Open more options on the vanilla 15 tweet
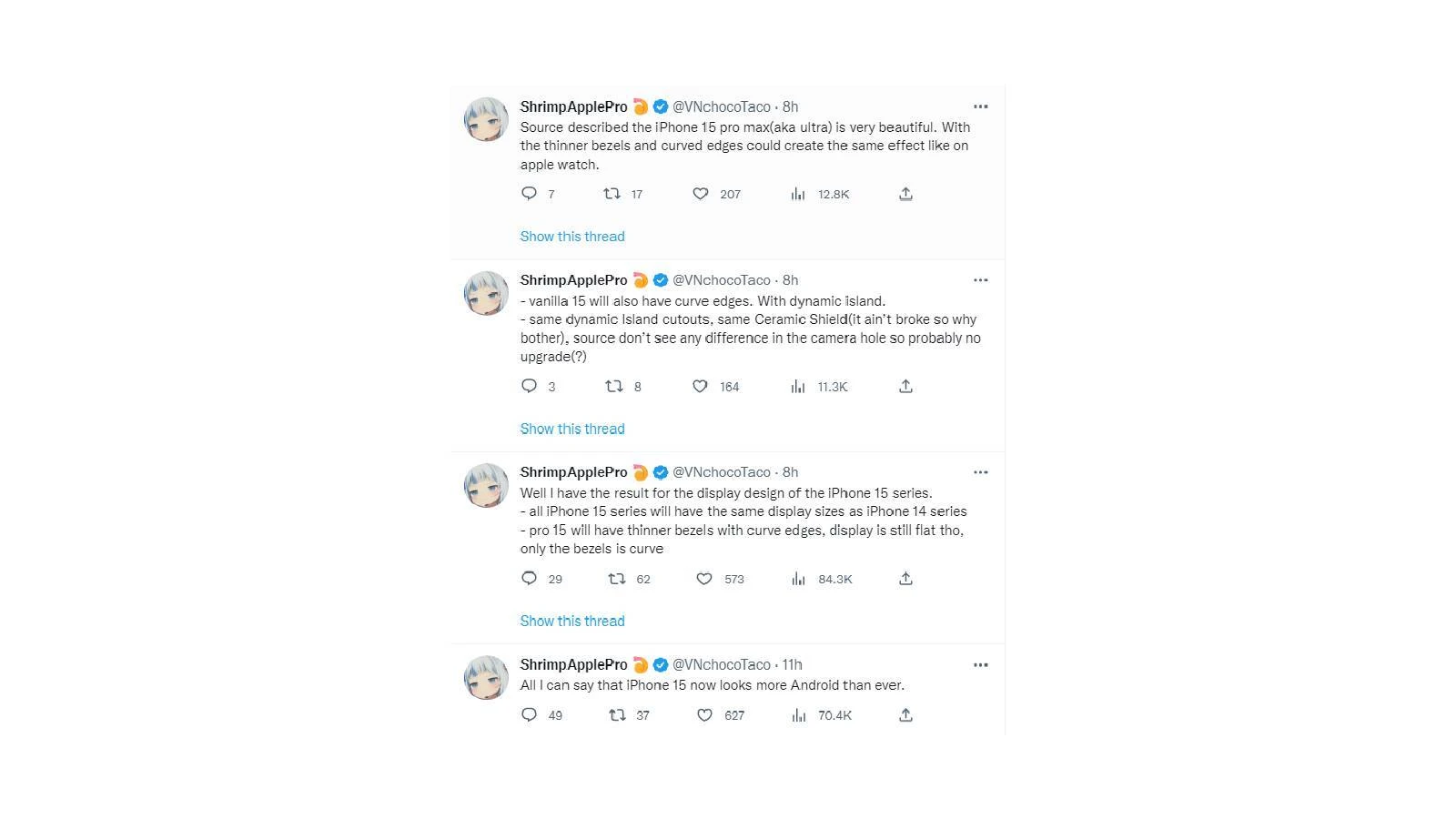The width and height of the screenshot is (1456, 819). 980,280
